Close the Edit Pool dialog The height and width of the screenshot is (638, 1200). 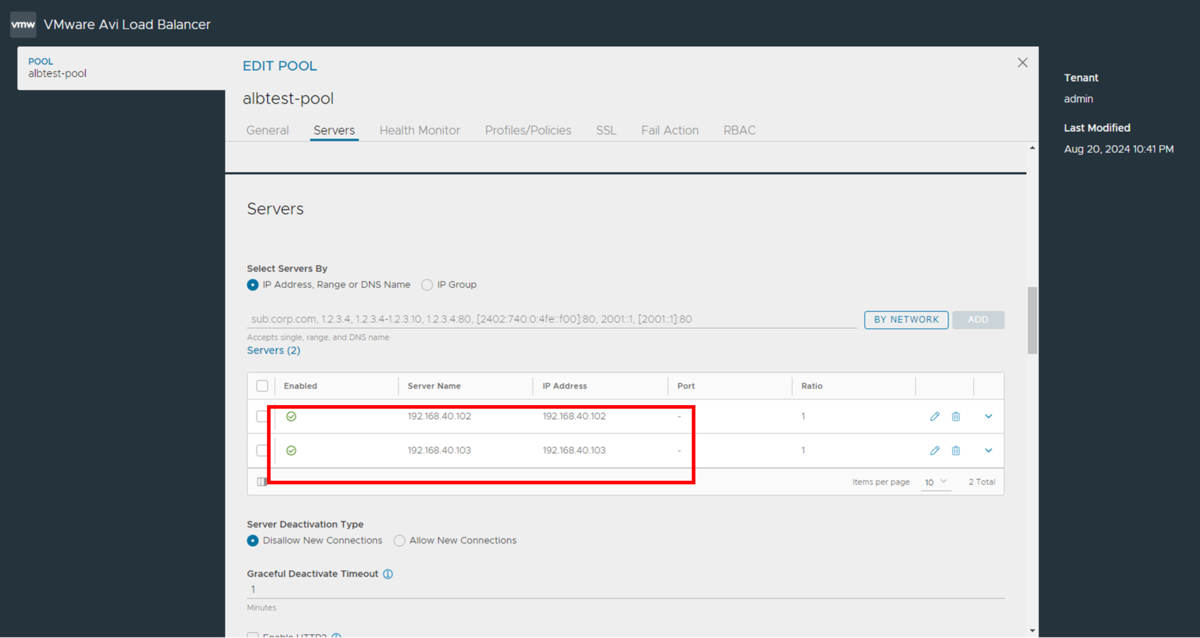tap(1022, 62)
